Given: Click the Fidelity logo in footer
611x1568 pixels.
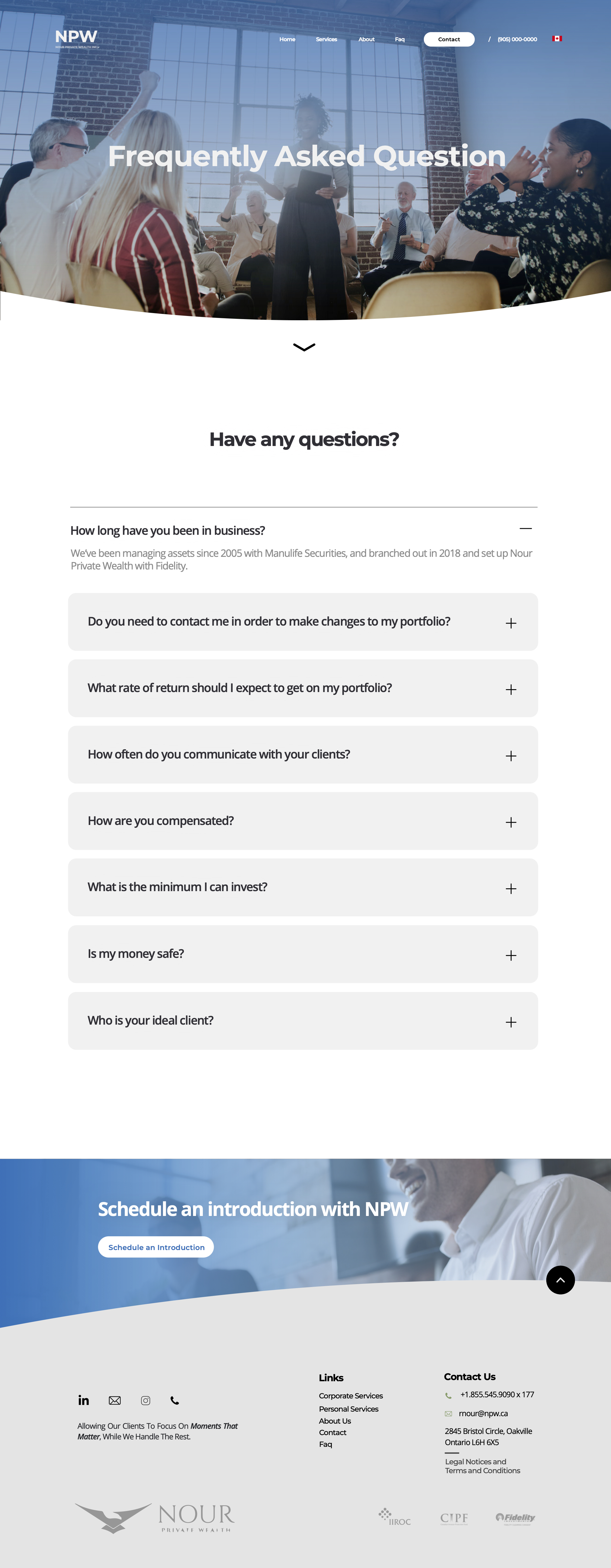Looking at the screenshot, I should (515, 1518).
